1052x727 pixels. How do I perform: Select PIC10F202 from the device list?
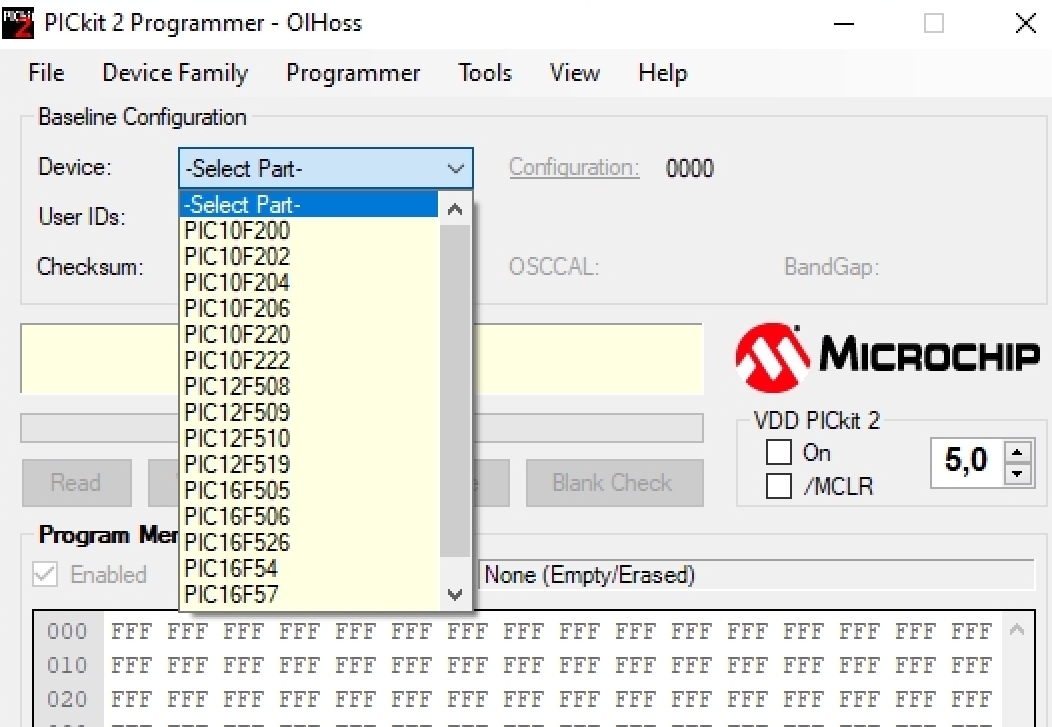click(x=309, y=256)
